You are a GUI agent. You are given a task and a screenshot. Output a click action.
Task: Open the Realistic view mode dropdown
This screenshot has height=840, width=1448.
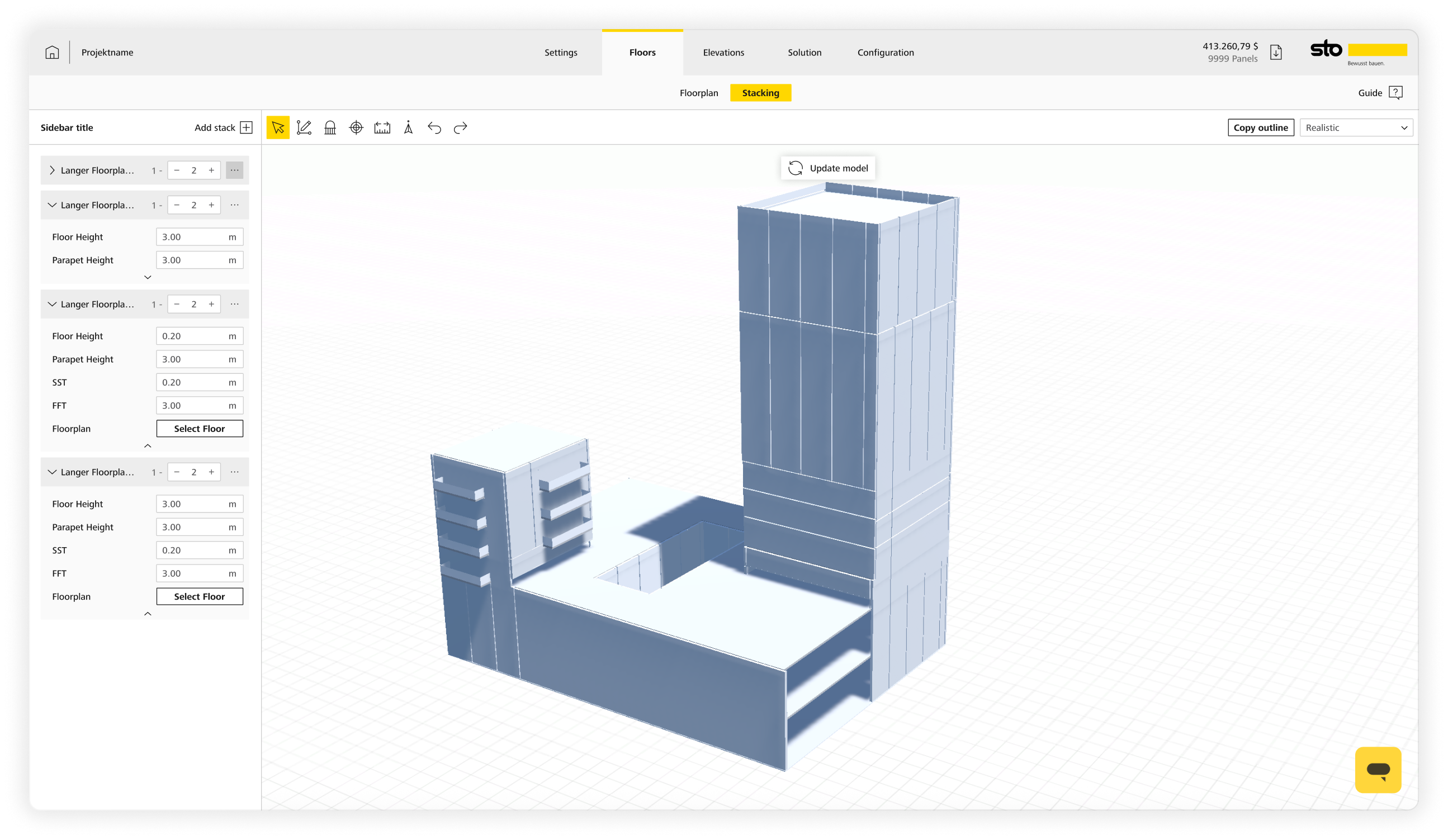pyautogui.click(x=1356, y=127)
